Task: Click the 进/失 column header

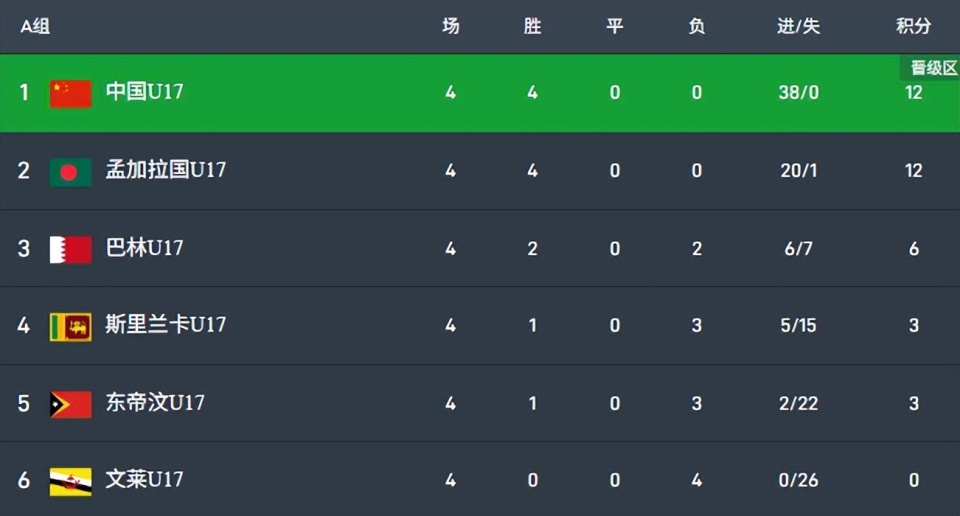Action: click(x=798, y=26)
